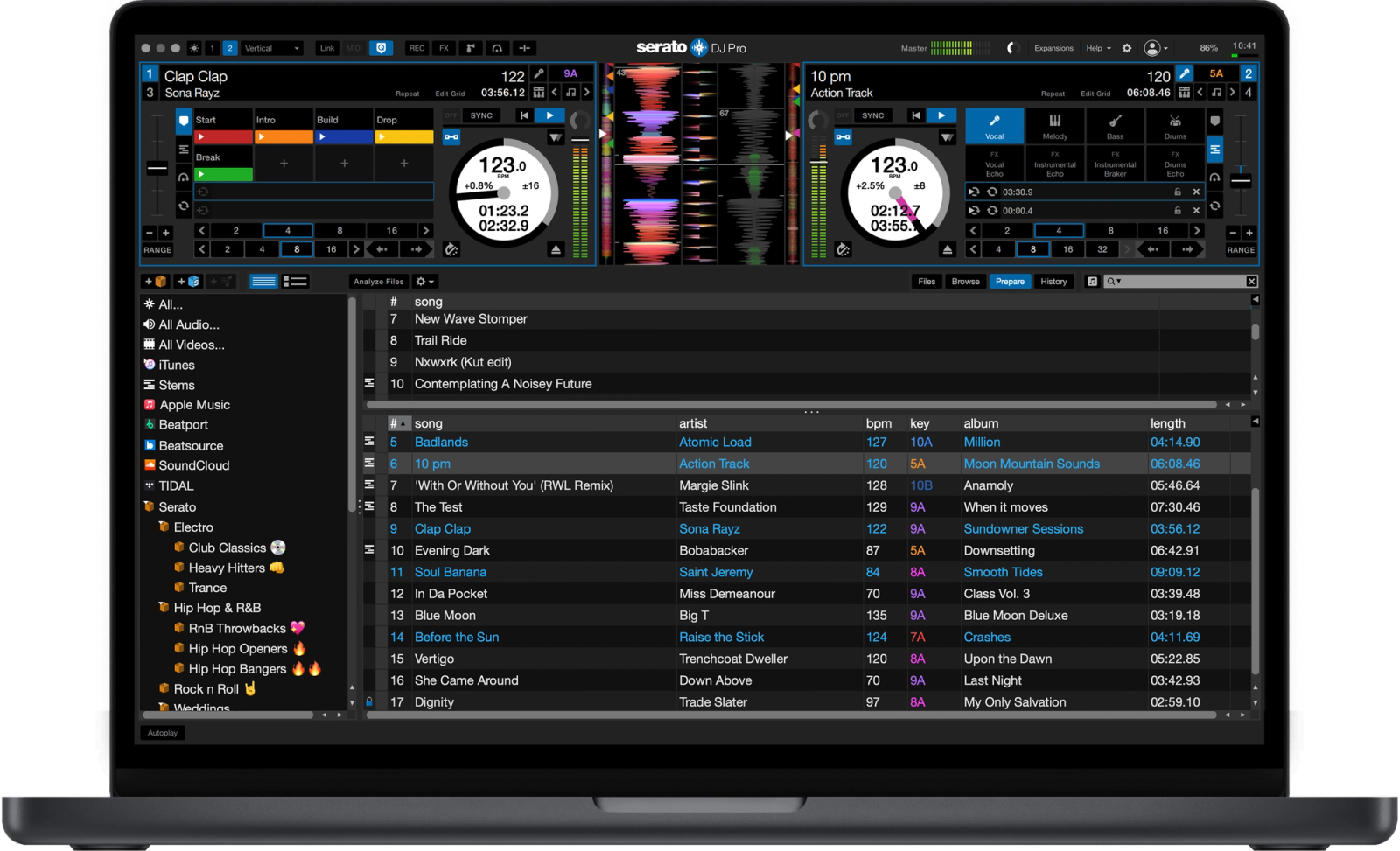Switch to the Browse panel tab
The width and height of the screenshot is (1400, 851).
pyautogui.click(x=965, y=282)
